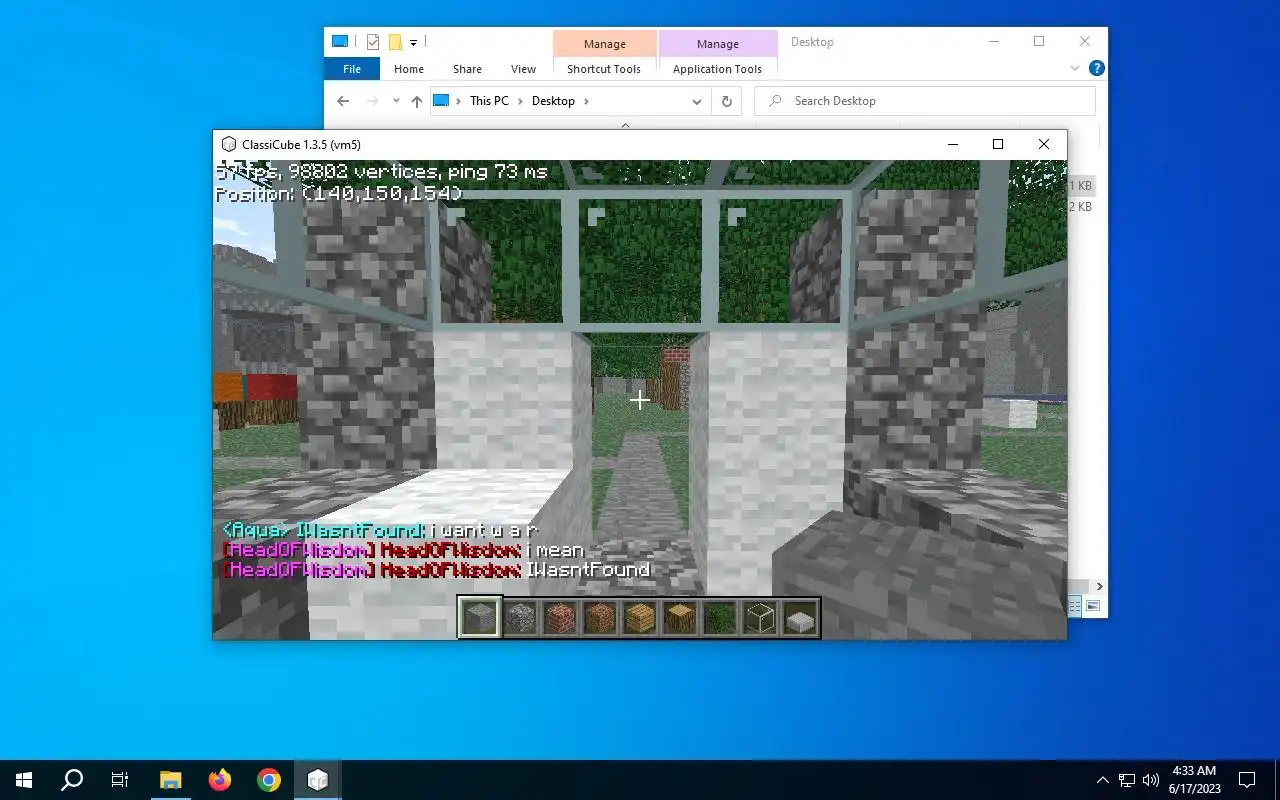
Task: Click New Folder icon in Quick Access Toolbar
Action: 395,42
